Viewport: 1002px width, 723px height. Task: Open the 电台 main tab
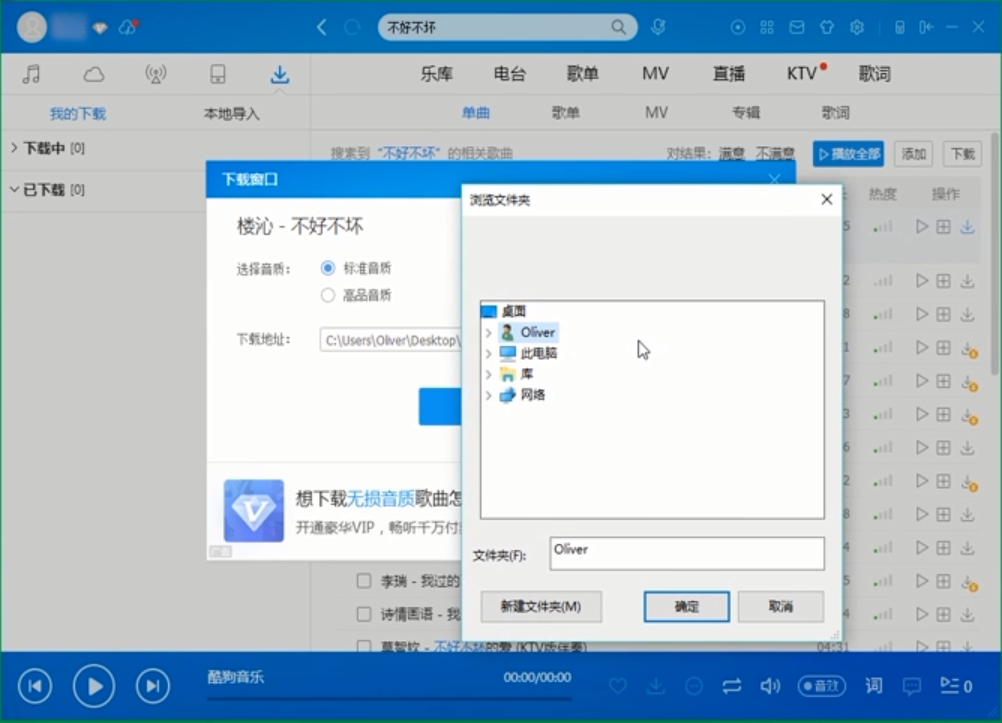tap(509, 74)
